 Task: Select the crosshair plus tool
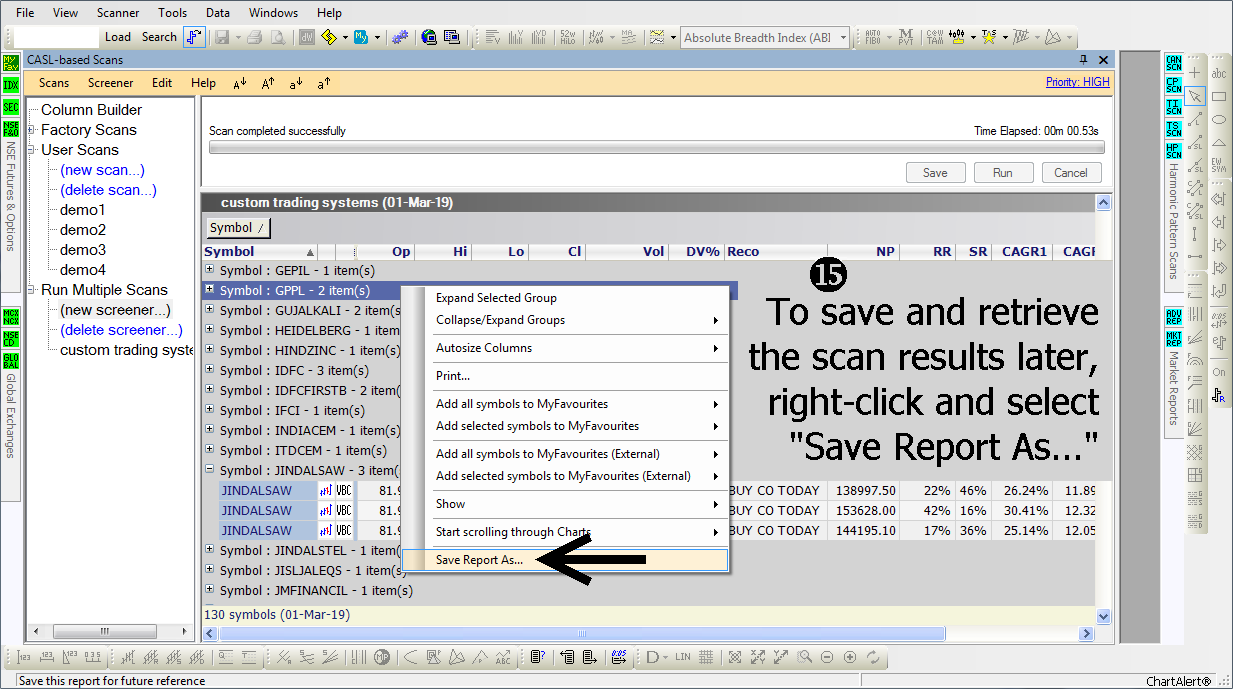coord(1195,73)
